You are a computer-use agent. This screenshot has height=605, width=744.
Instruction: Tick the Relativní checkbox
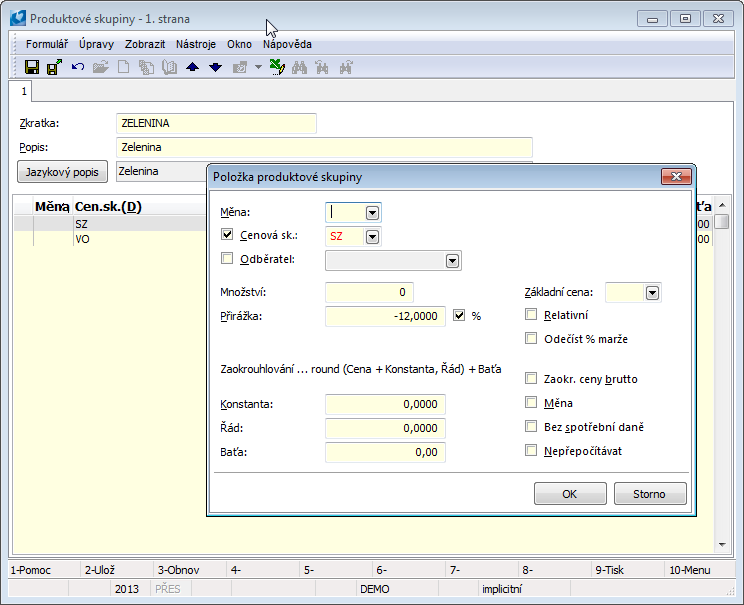point(532,315)
